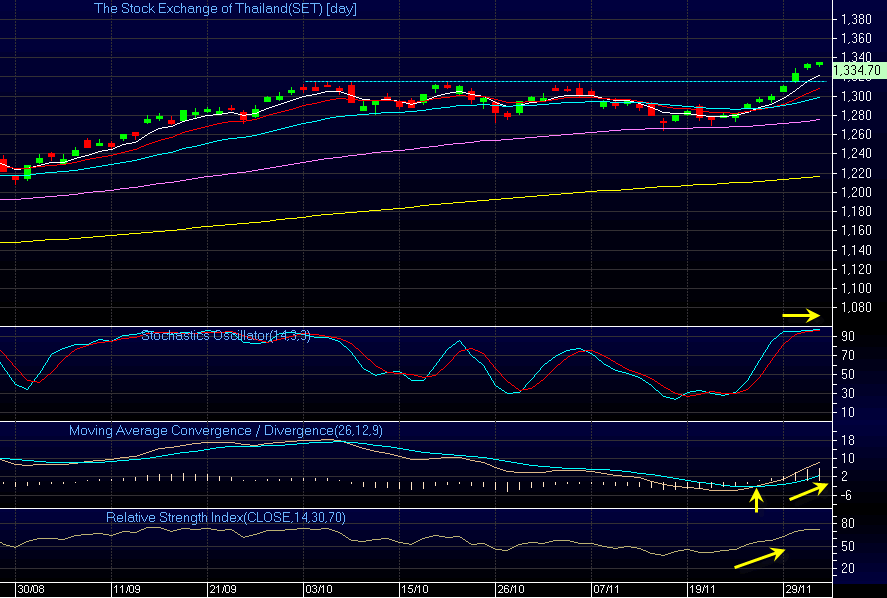
Task: Click the 1,380 price axis value
Action: [x=858, y=20]
